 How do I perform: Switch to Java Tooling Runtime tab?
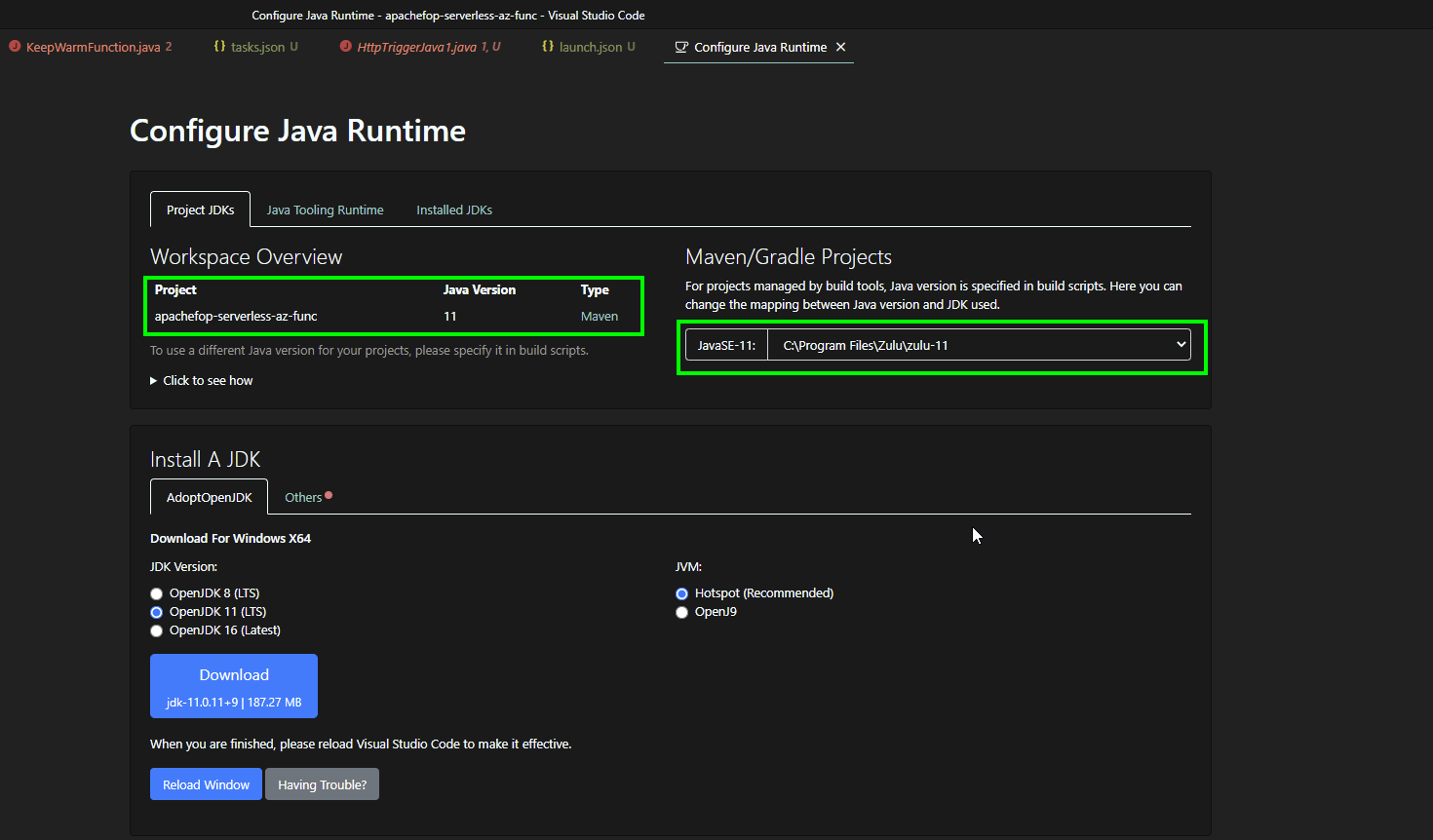[325, 210]
